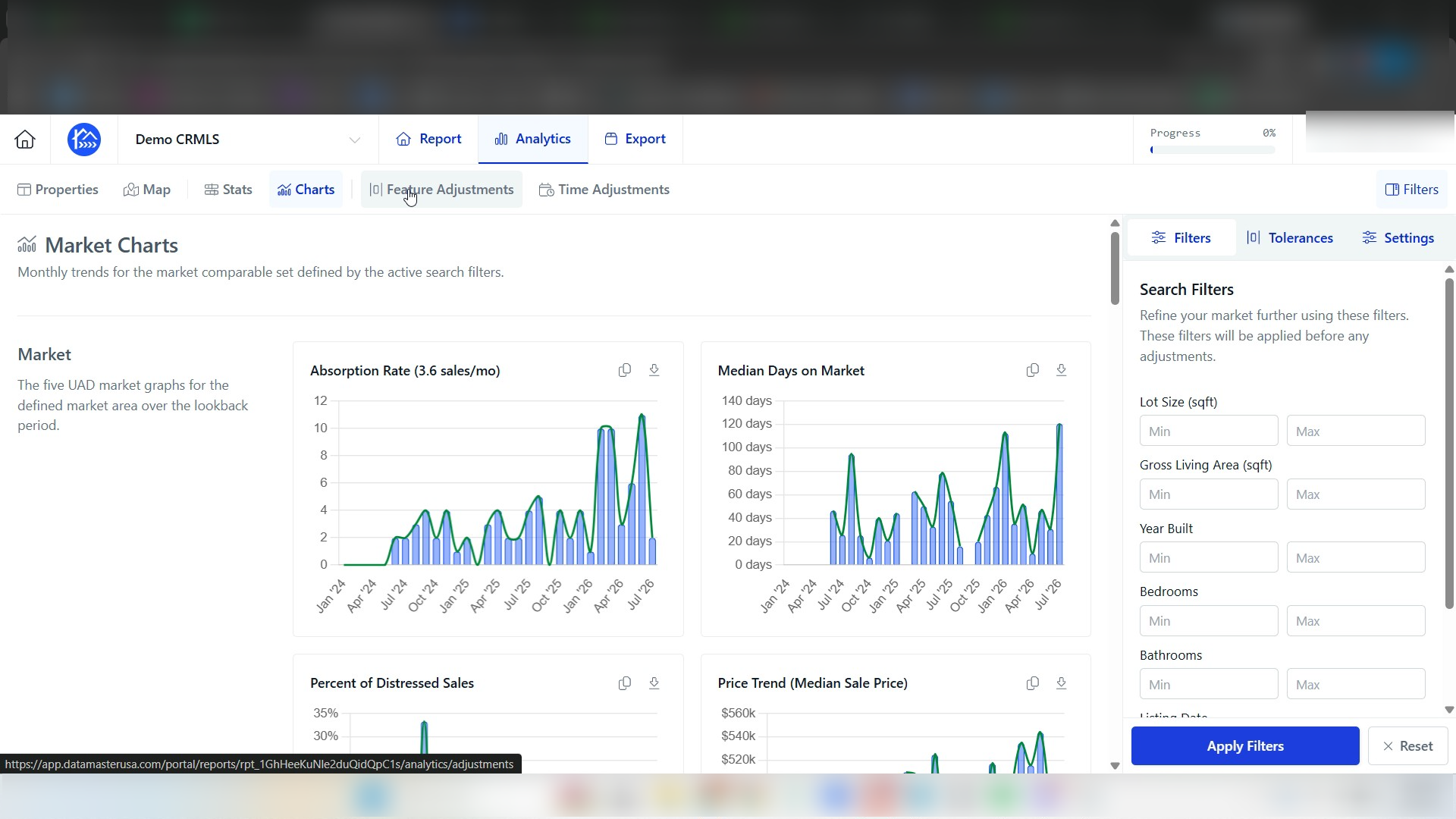This screenshot has height=819, width=1456.
Task: Open the Report tab
Action: click(x=428, y=139)
